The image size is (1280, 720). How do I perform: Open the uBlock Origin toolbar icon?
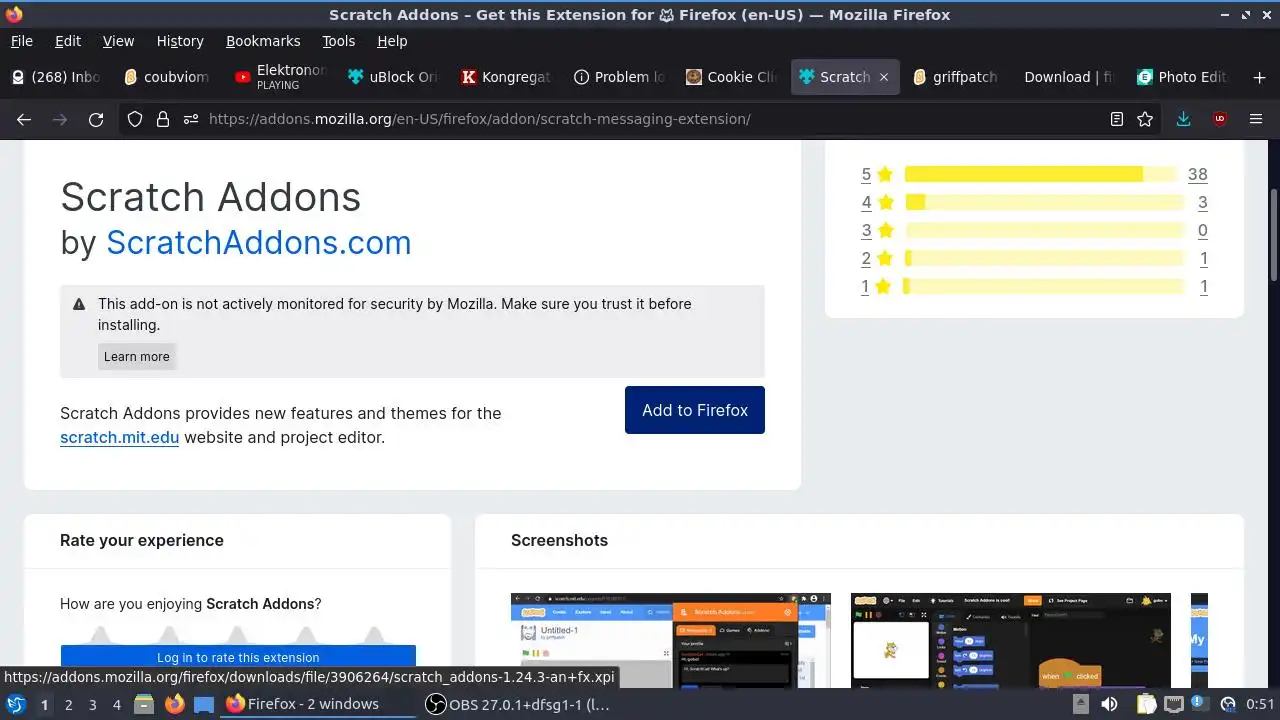[1219, 119]
